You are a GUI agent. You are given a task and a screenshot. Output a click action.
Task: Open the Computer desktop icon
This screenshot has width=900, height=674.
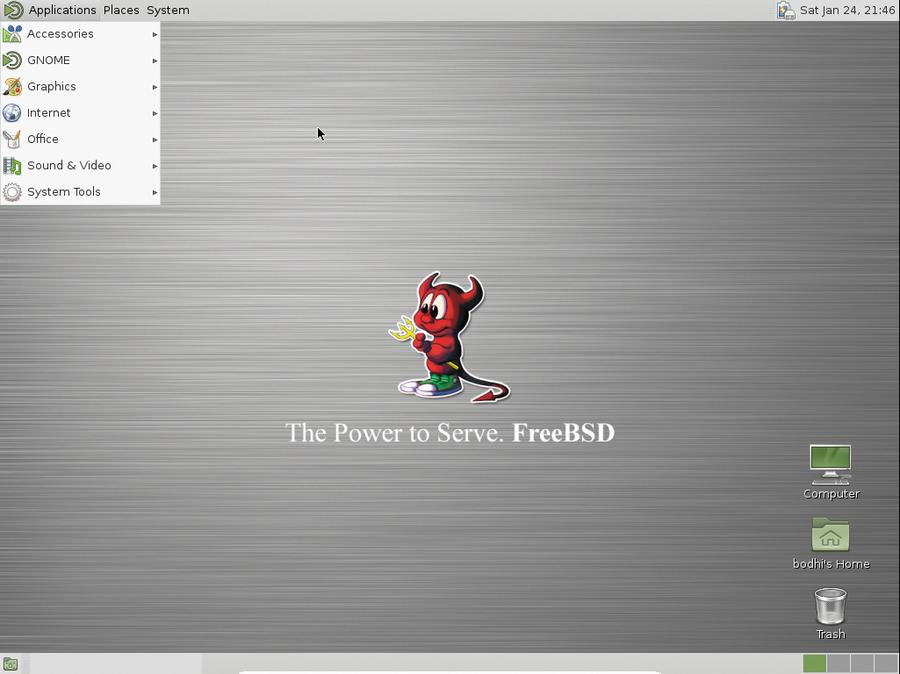[831, 465]
